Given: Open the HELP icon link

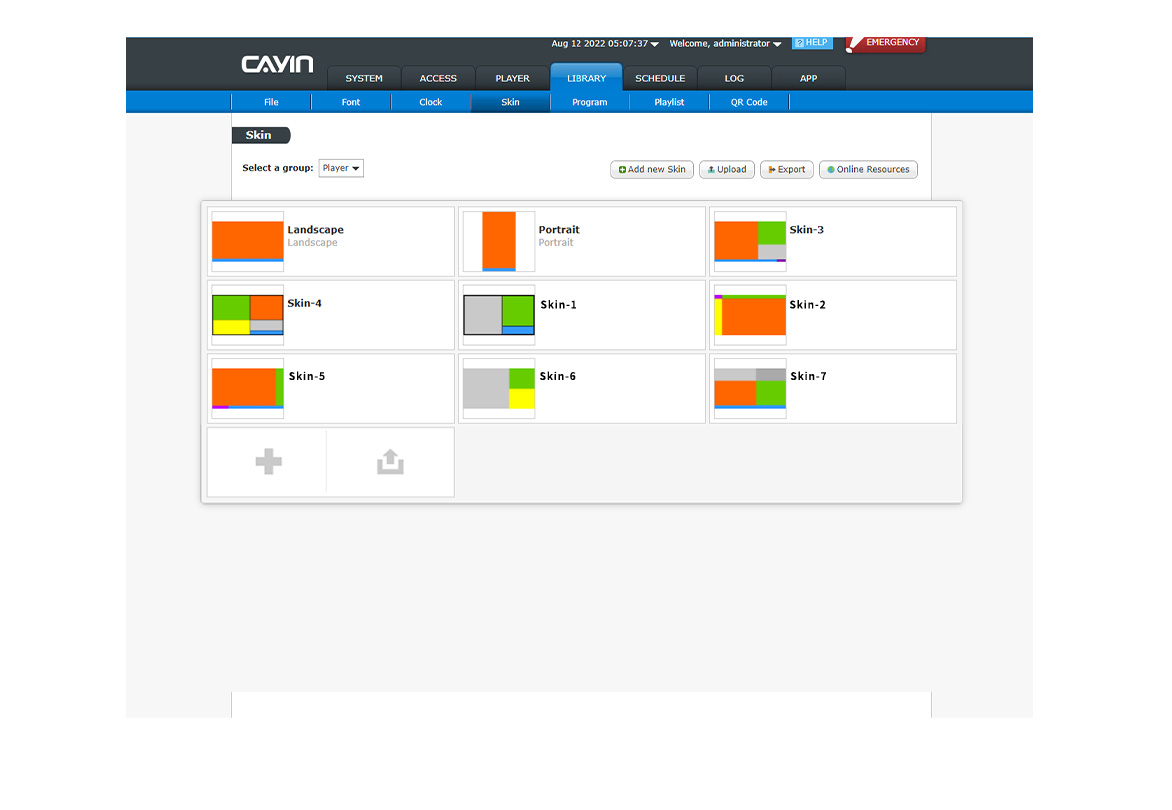Looking at the screenshot, I should click(x=811, y=43).
